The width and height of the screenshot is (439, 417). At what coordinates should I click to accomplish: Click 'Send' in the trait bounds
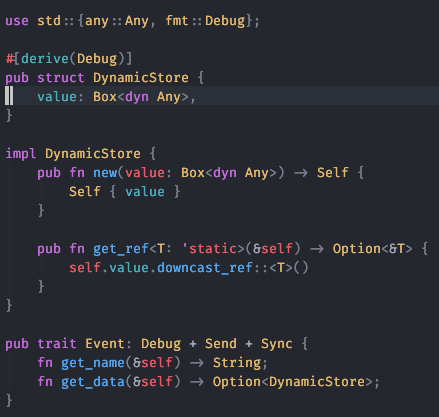[221, 344]
